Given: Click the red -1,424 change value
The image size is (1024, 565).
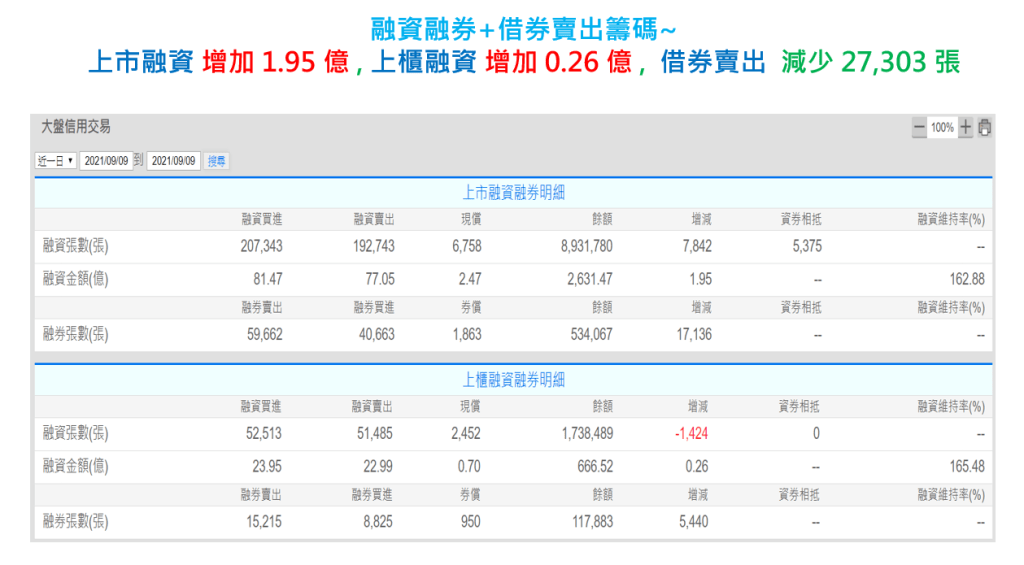Looking at the screenshot, I should [x=692, y=434].
